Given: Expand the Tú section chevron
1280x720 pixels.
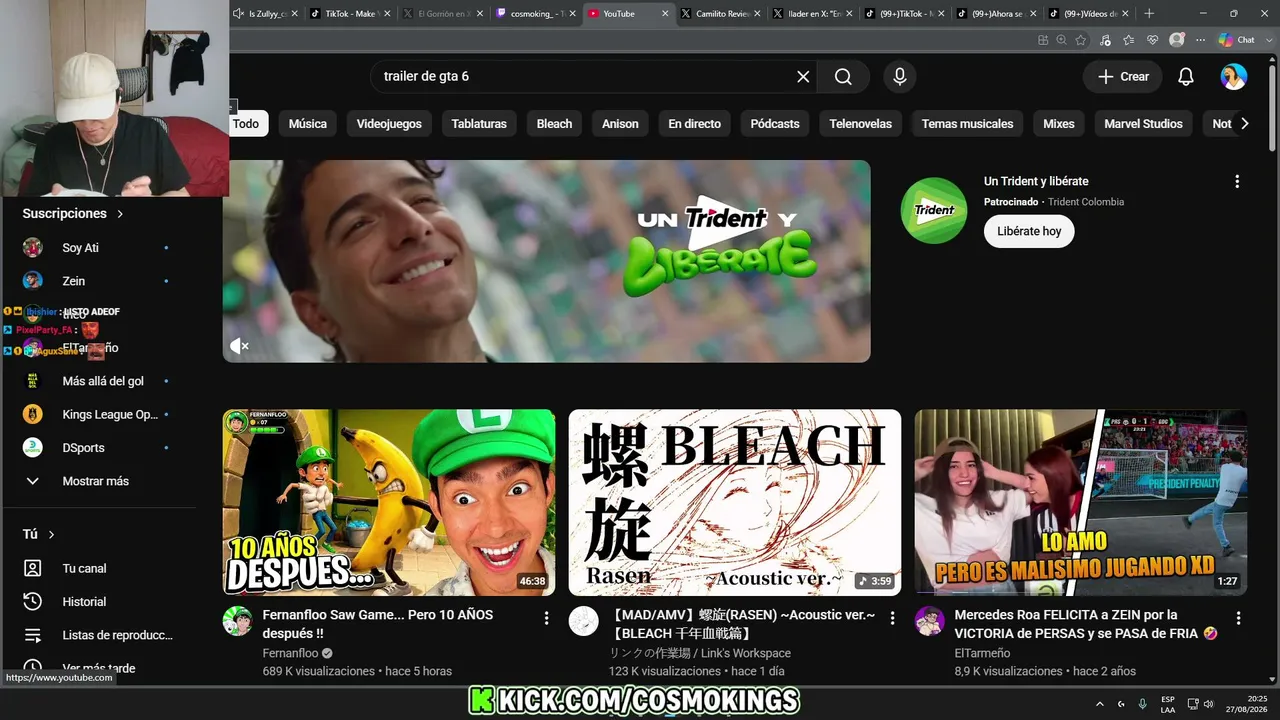Looking at the screenshot, I should coord(51,535).
